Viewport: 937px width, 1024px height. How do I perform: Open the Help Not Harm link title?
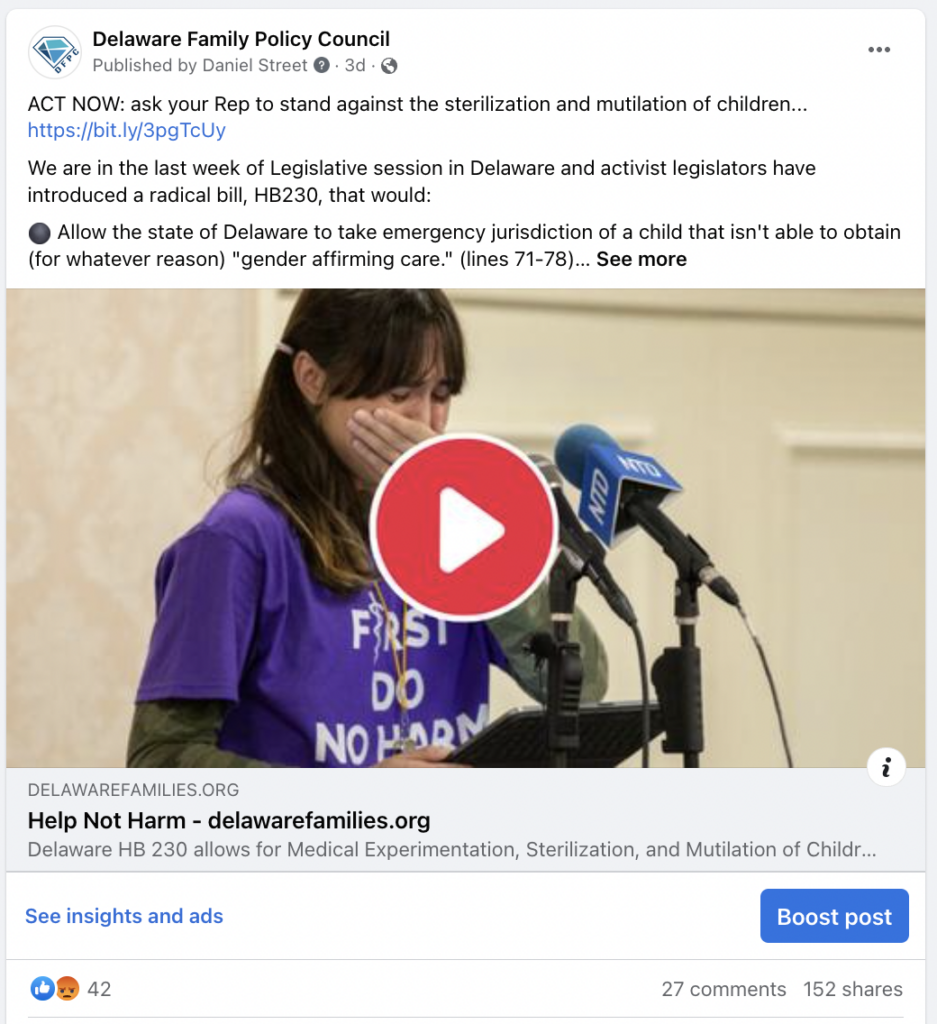pyautogui.click(x=229, y=820)
